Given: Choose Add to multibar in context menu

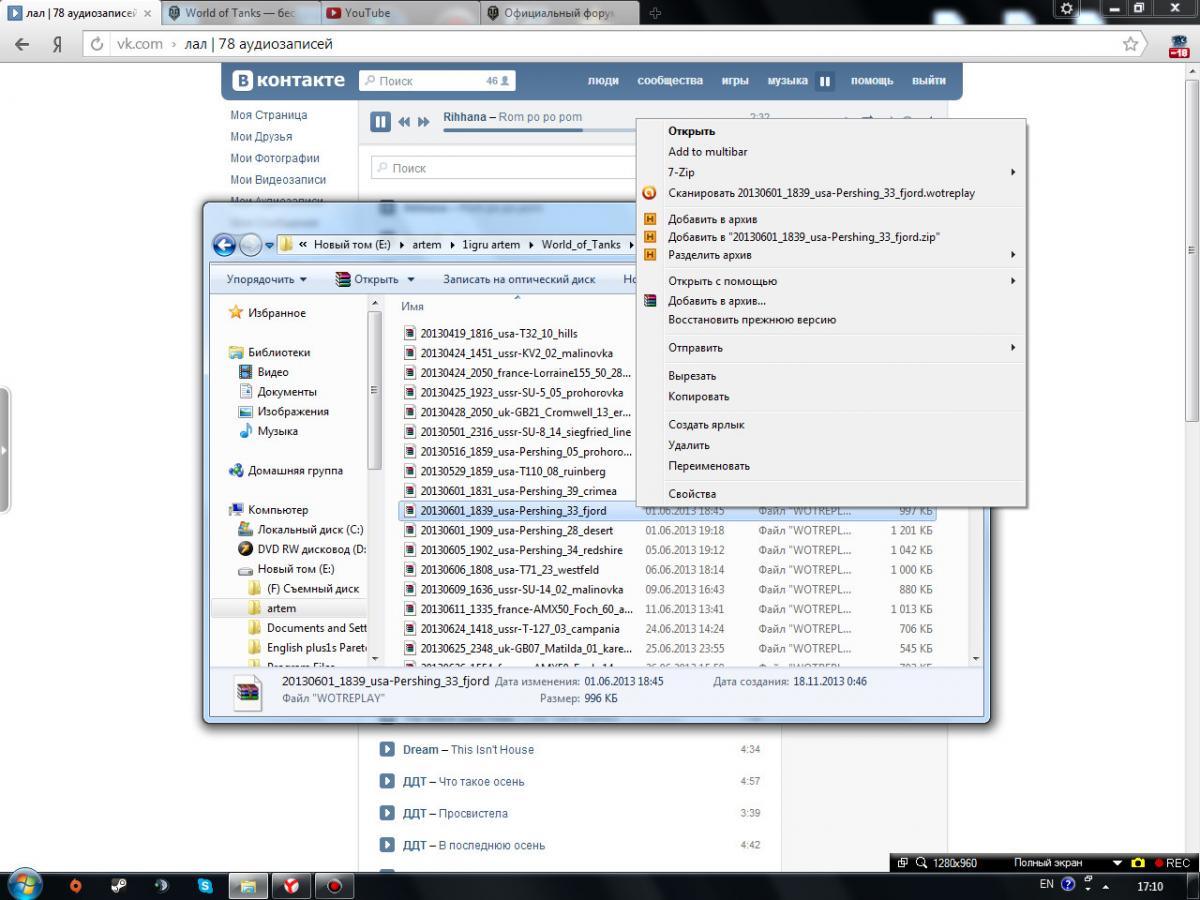Looking at the screenshot, I should click(x=830, y=152).
